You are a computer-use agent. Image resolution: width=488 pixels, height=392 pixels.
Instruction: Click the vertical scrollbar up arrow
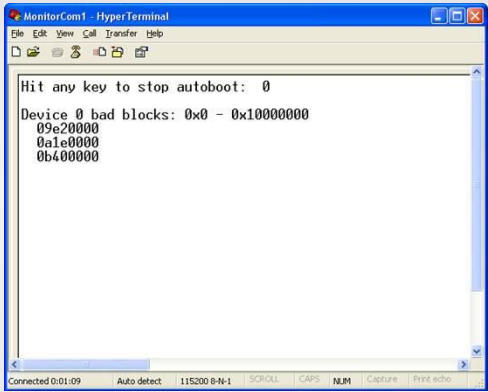(x=477, y=71)
